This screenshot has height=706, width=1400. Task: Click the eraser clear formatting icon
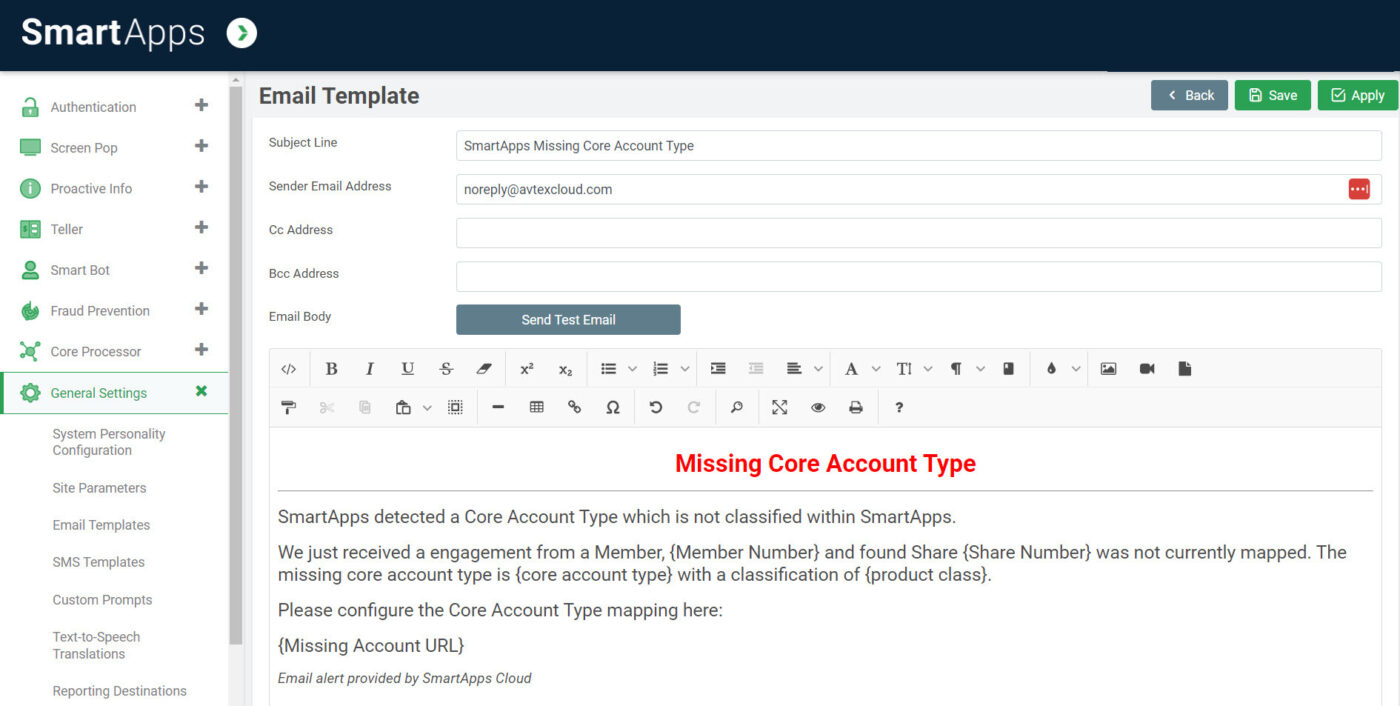pos(484,369)
